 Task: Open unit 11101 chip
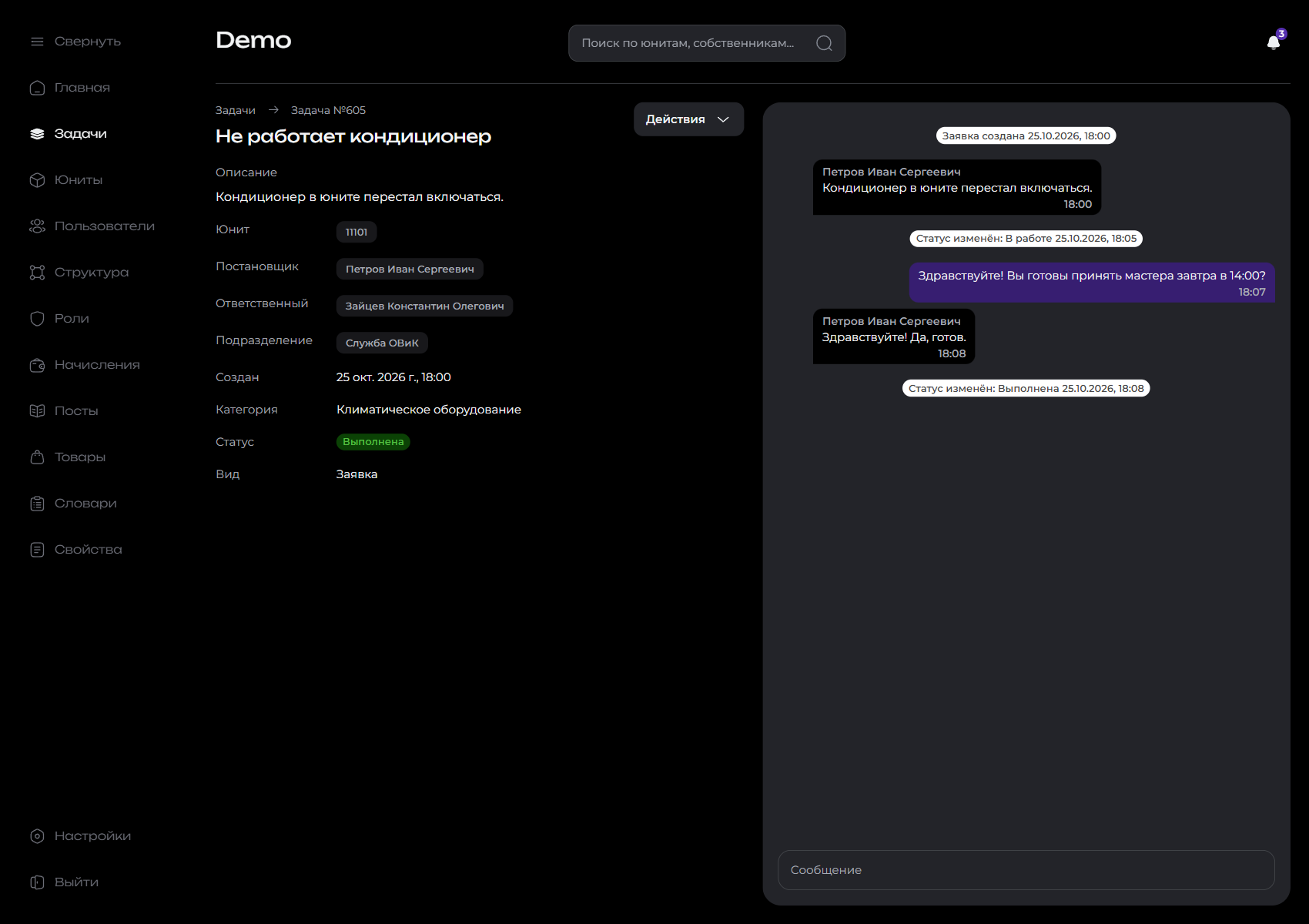click(x=357, y=232)
